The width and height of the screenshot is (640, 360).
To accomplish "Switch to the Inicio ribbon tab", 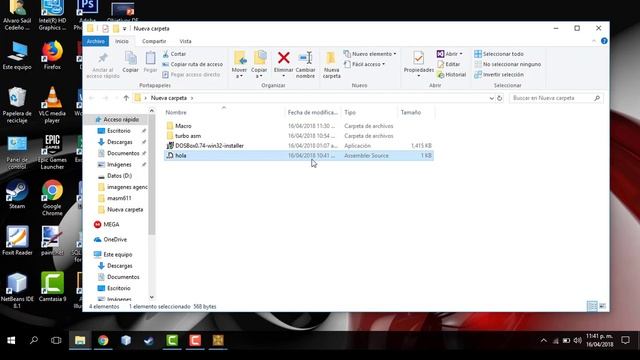I will 122,41.
